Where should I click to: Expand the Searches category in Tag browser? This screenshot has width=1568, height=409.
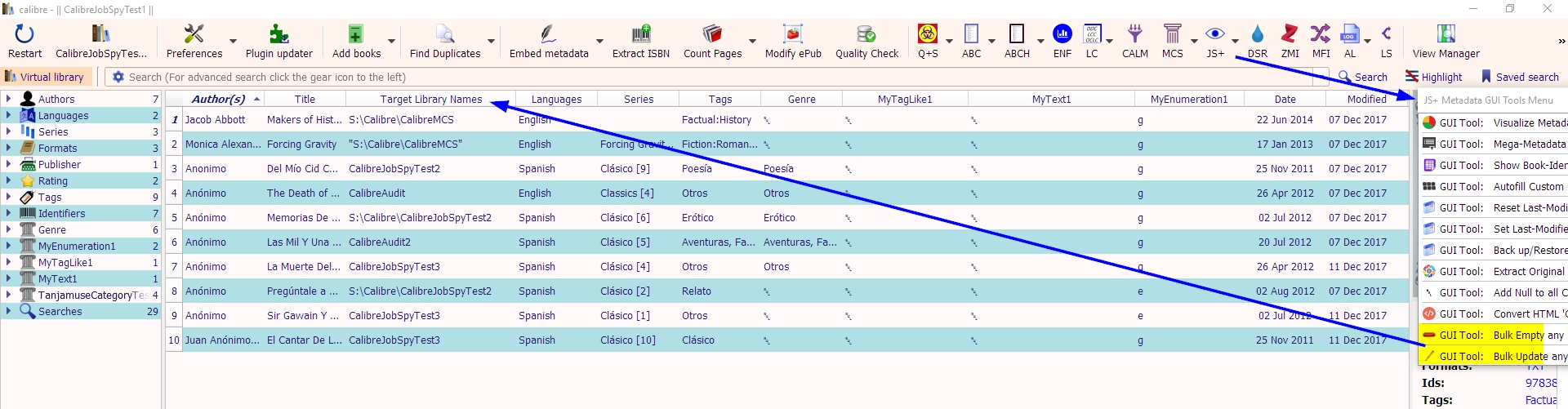coord(8,311)
